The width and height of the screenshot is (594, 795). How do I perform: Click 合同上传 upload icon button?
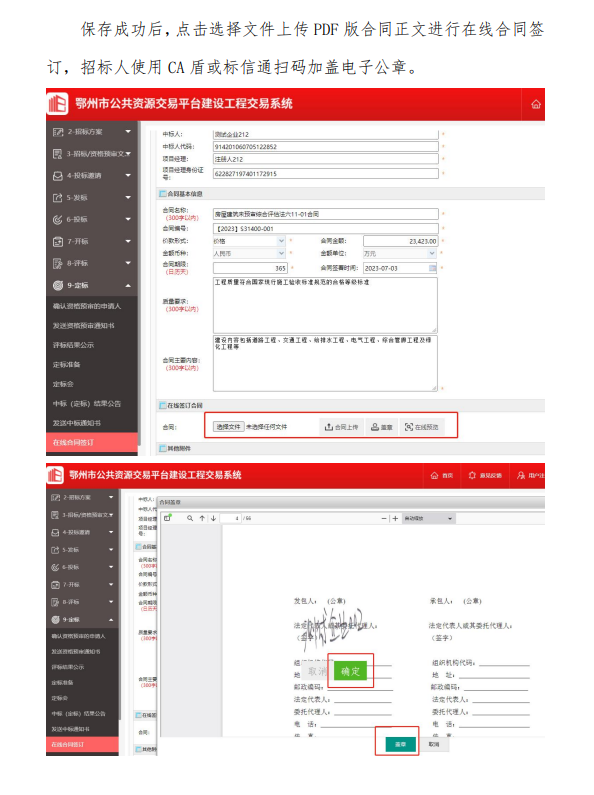click(341, 427)
